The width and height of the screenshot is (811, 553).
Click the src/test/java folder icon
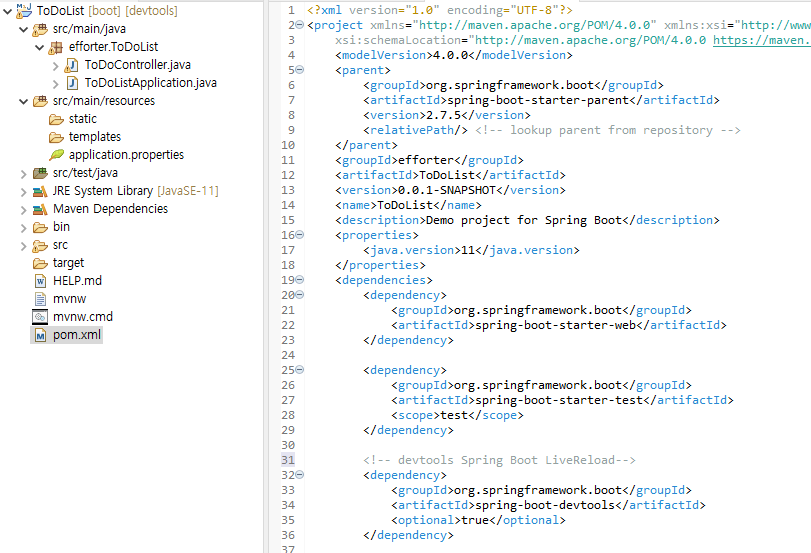(40, 173)
